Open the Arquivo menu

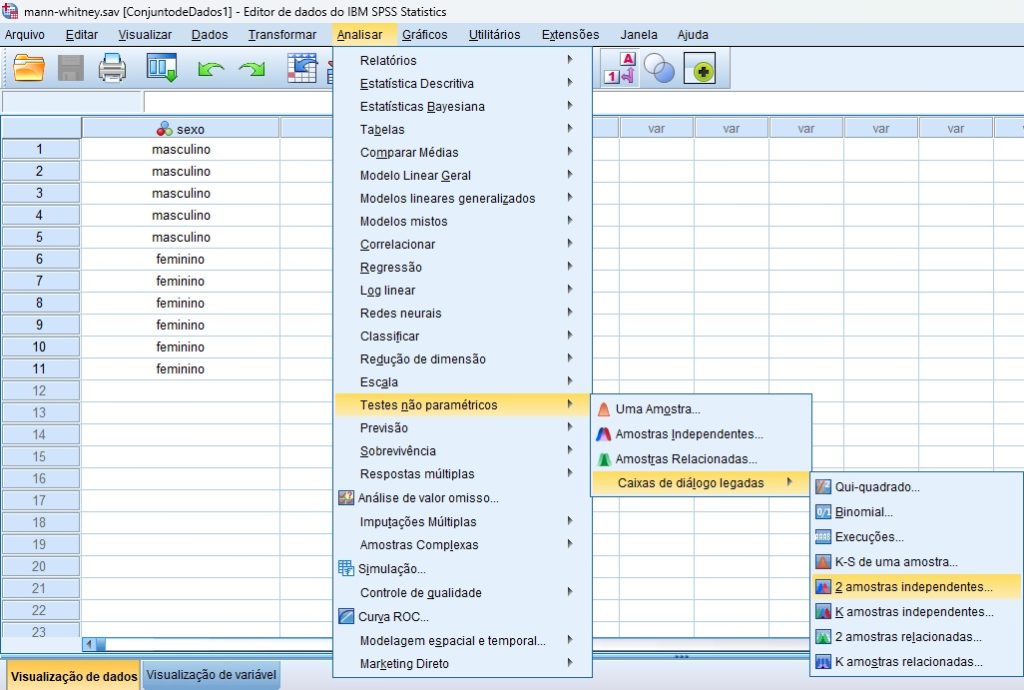(x=25, y=35)
